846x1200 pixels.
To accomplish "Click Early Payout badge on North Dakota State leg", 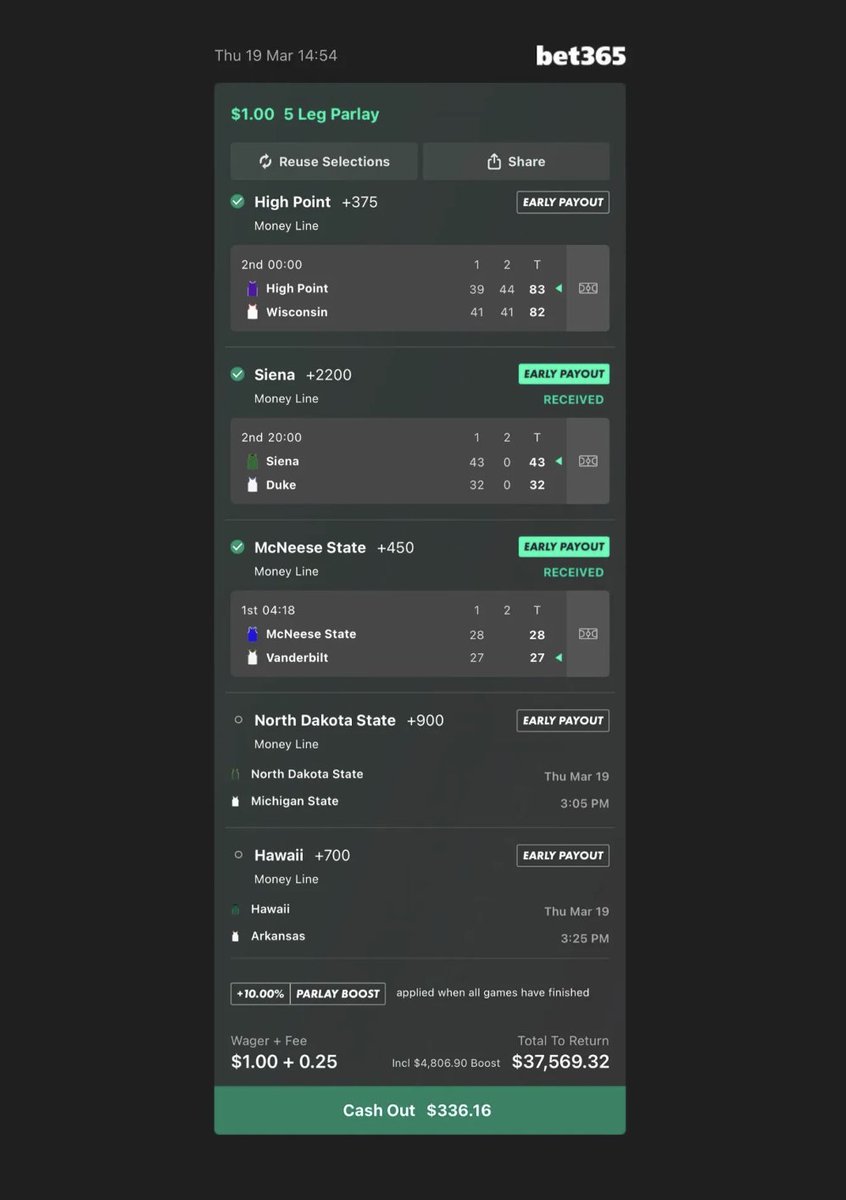I will pyautogui.click(x=563, y=720).
